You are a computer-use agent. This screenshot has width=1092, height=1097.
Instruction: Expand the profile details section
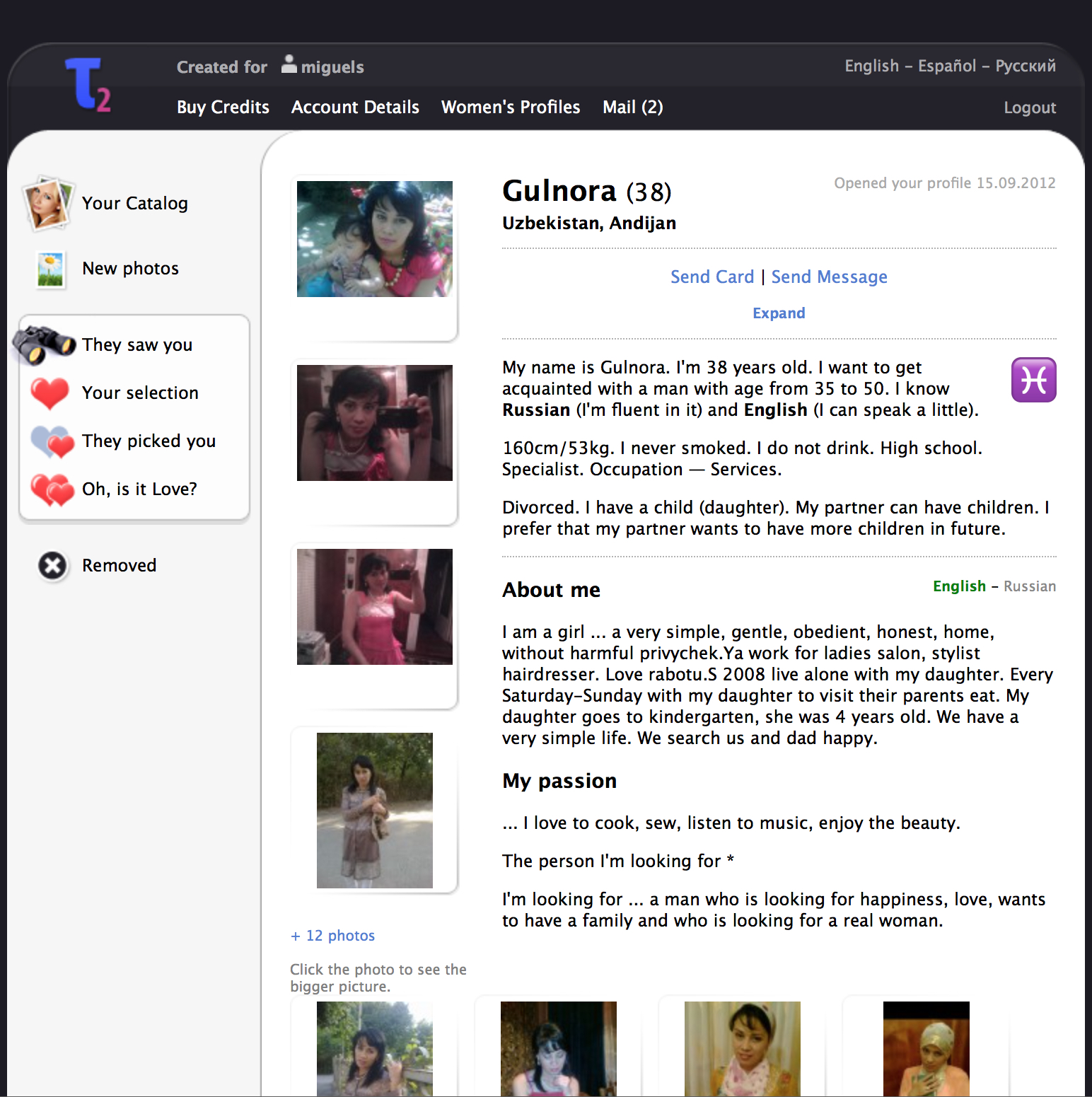778,313
